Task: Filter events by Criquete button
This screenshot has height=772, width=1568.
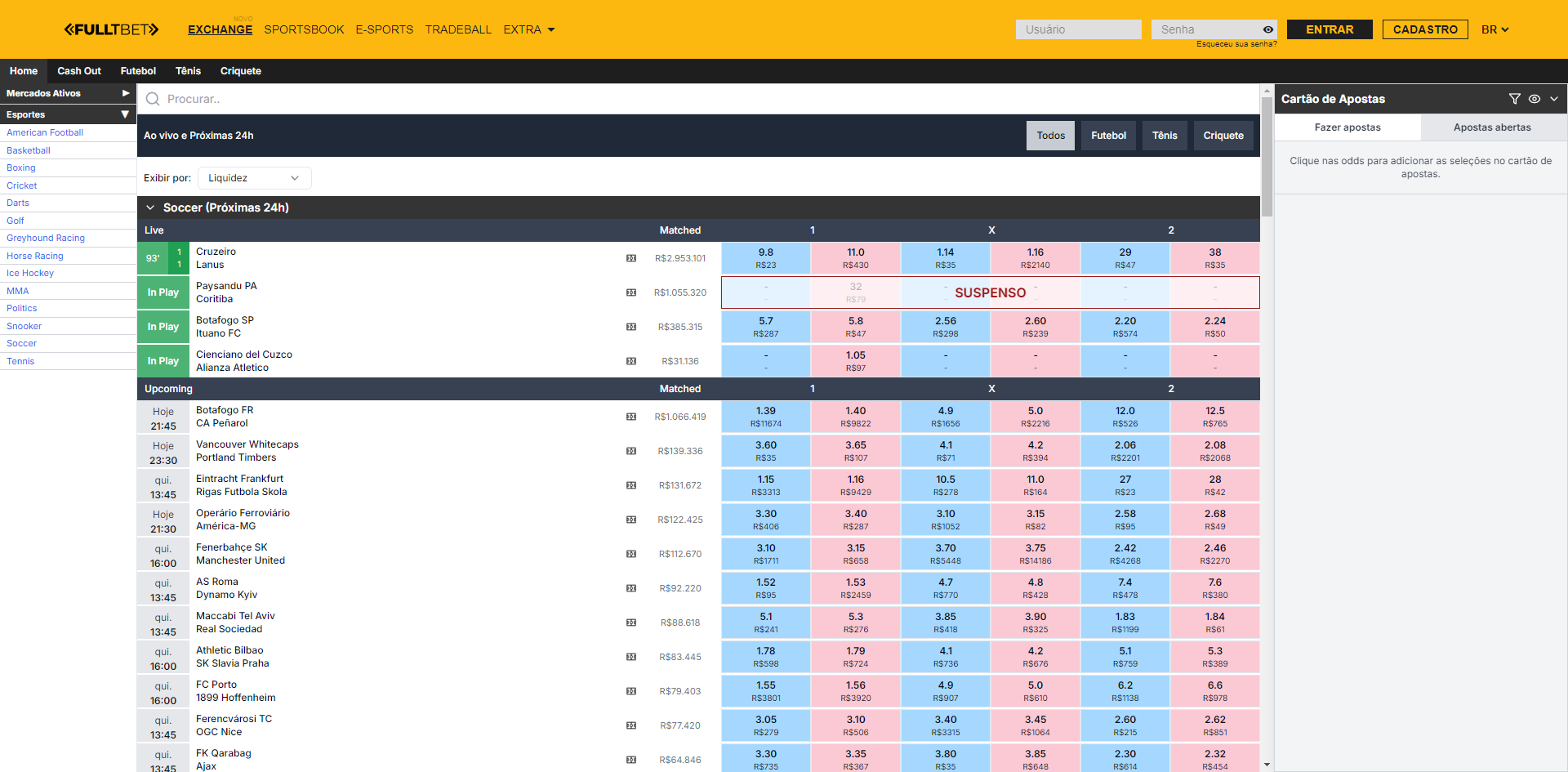Action: 1223,136
